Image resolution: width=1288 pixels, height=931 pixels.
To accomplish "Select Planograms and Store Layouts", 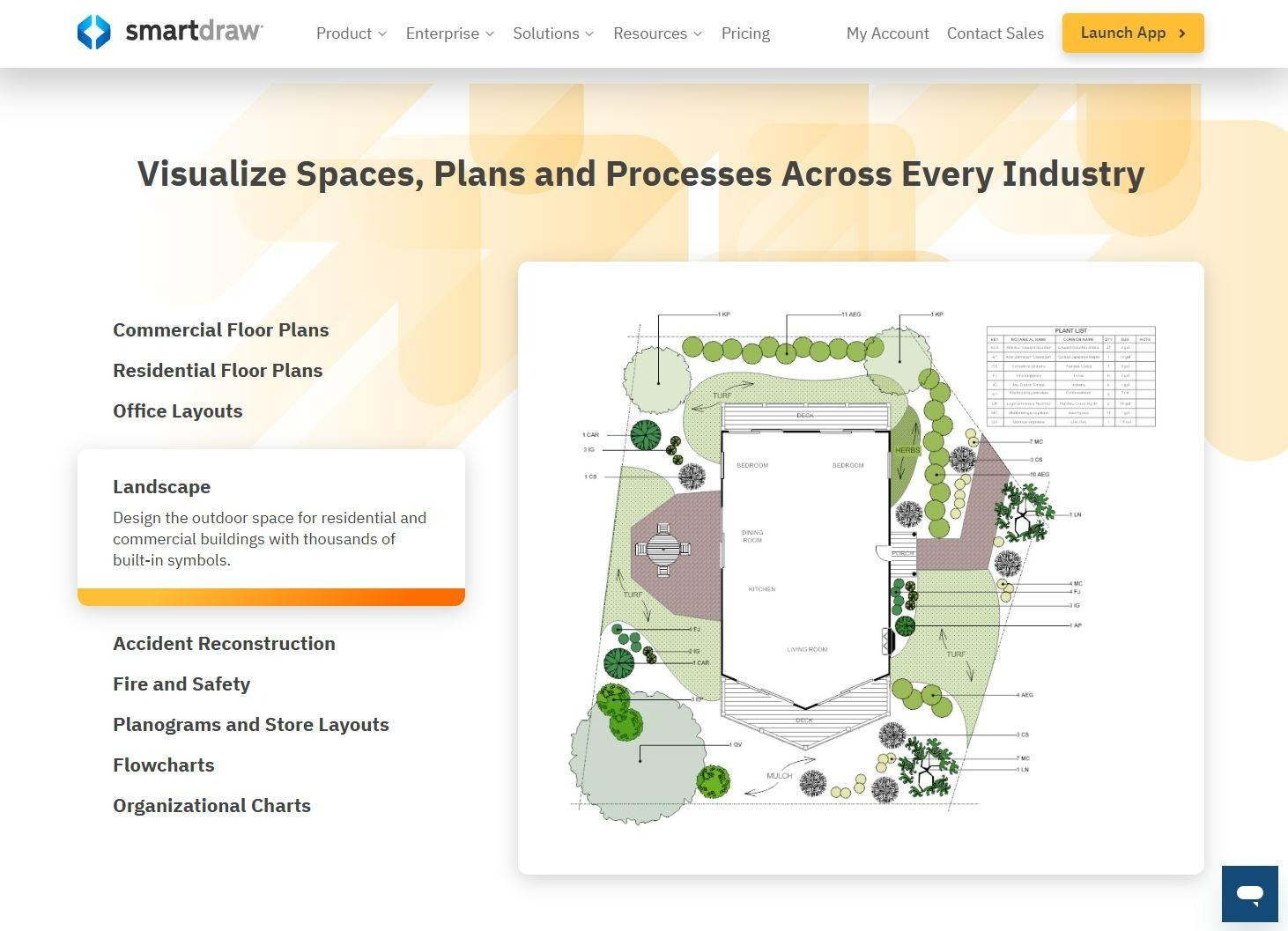I will pos(251,725).
